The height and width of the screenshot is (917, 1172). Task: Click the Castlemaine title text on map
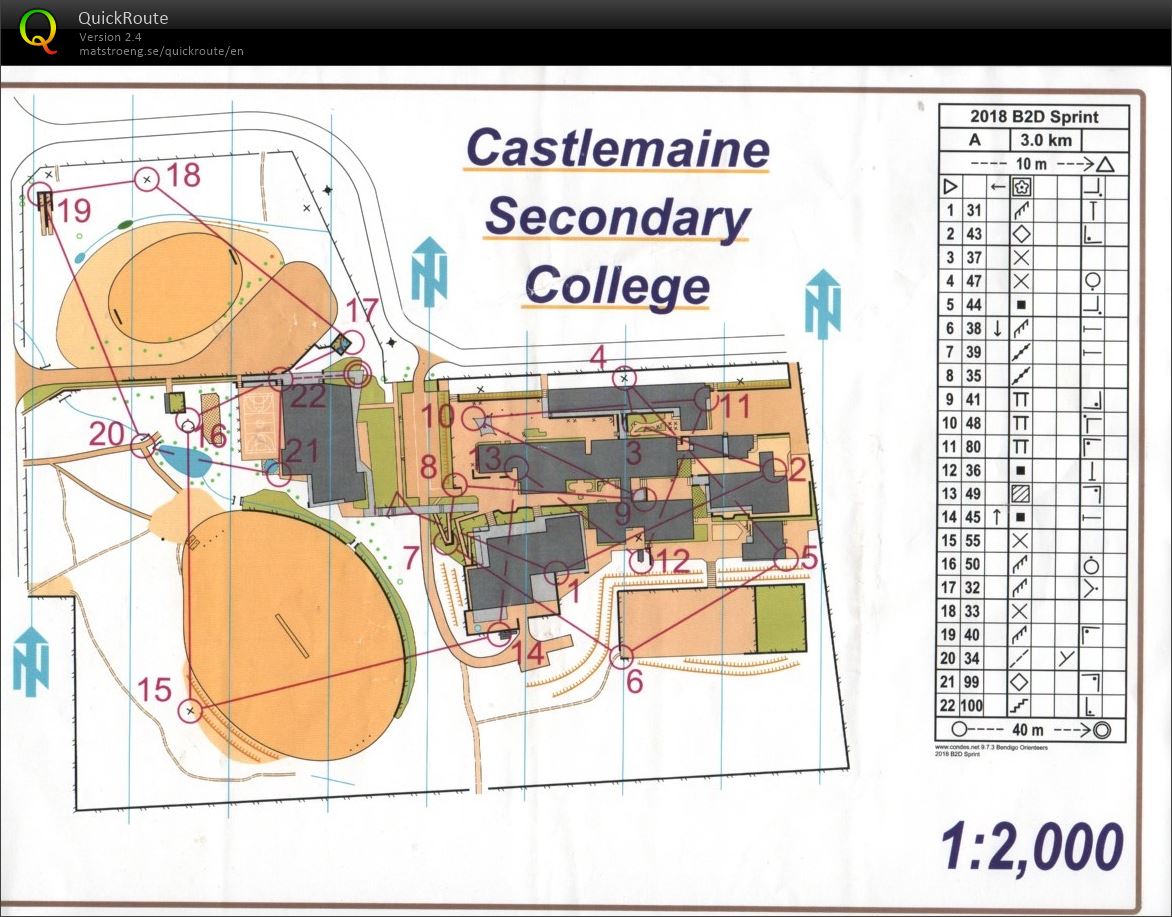point(617,149)
